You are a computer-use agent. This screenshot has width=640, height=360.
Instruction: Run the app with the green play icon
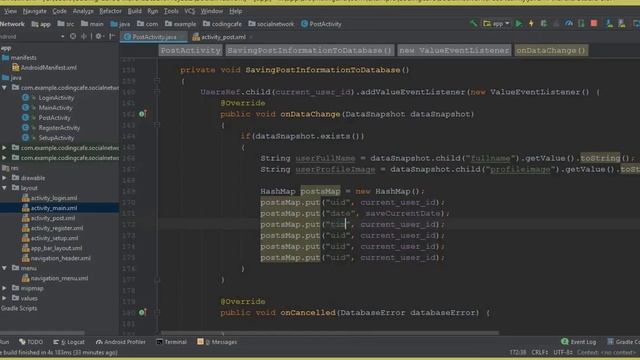point(518,24)
